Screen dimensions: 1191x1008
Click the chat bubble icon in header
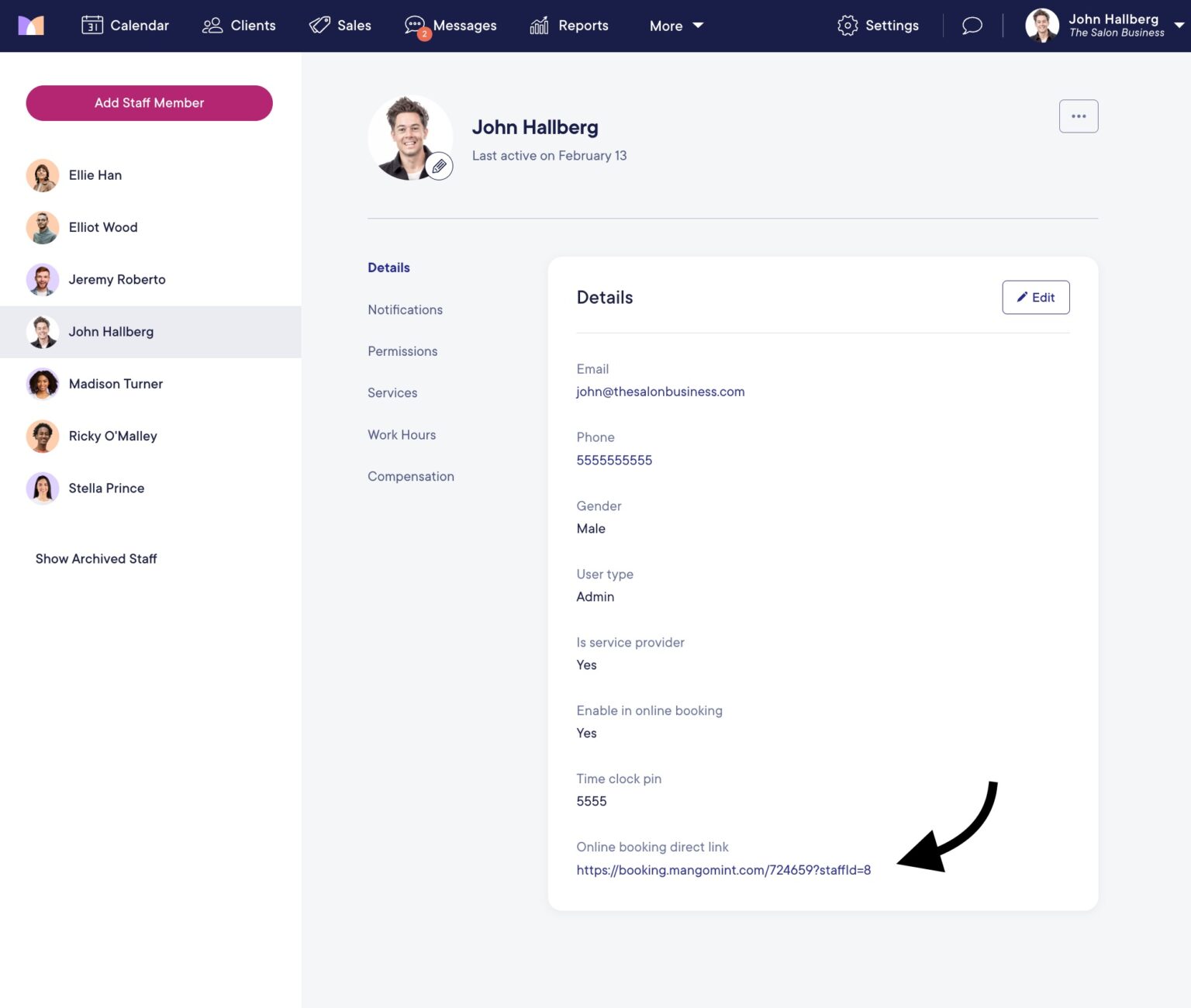(x=972, y=26)
